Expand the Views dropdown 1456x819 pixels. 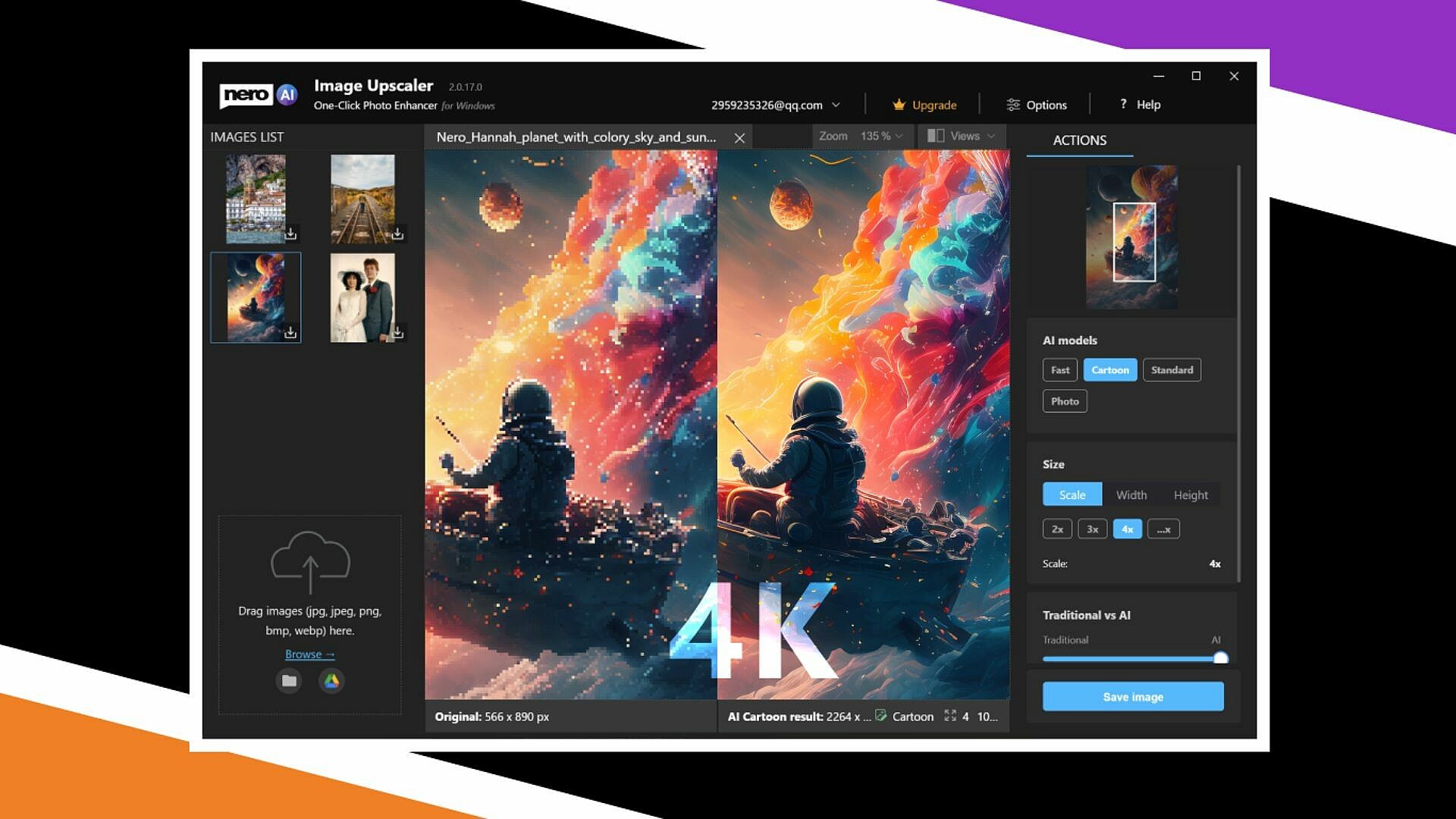tap(990, 136)
